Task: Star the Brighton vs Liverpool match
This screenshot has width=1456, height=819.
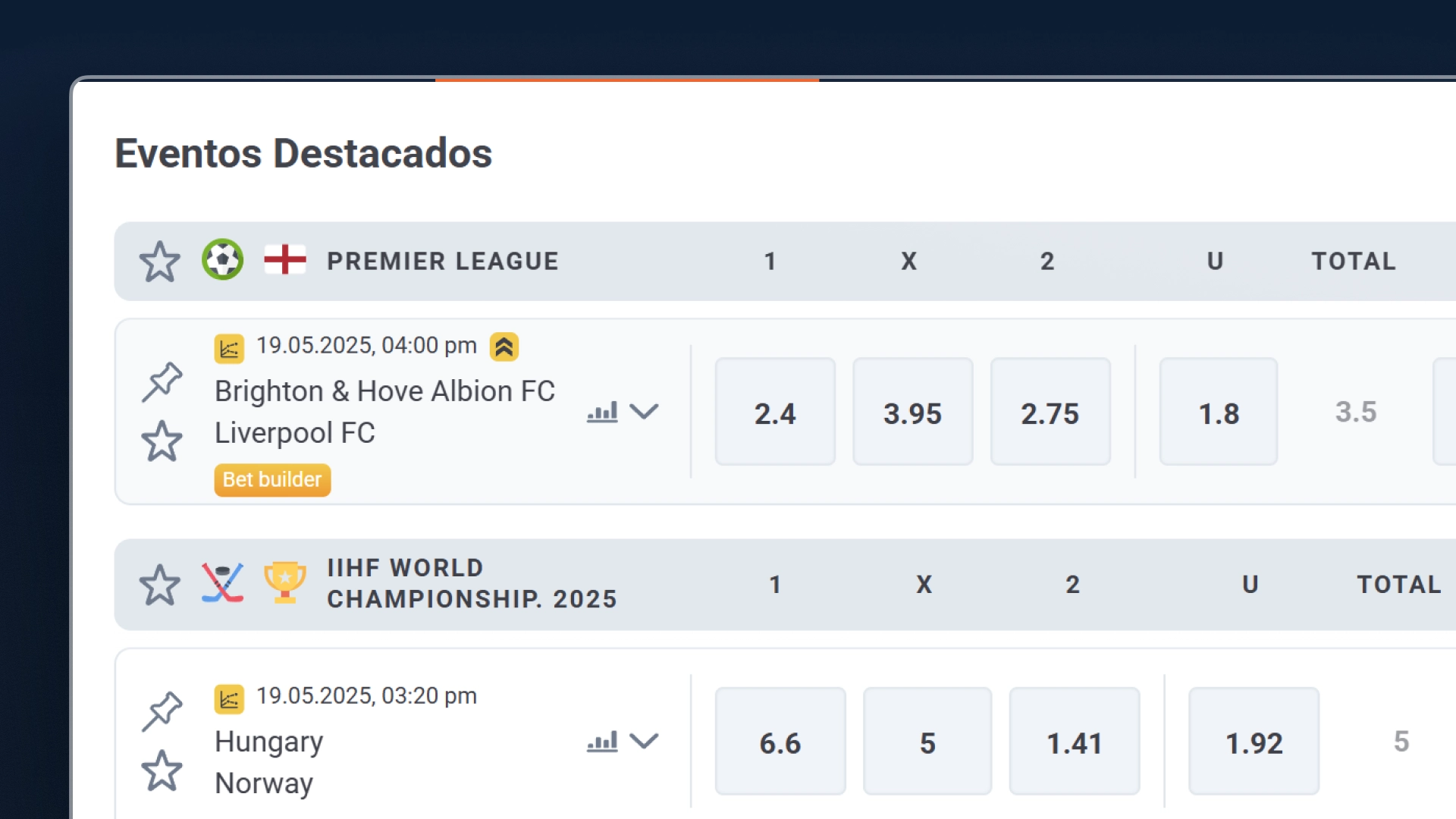Action: click(162, 441)
